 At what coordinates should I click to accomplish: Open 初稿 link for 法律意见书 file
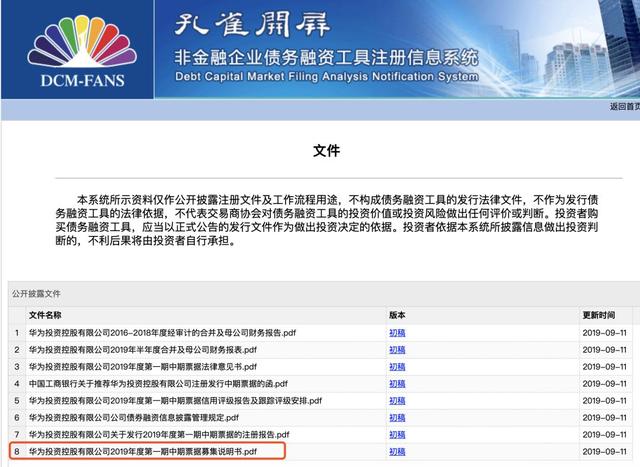[397, 367]
